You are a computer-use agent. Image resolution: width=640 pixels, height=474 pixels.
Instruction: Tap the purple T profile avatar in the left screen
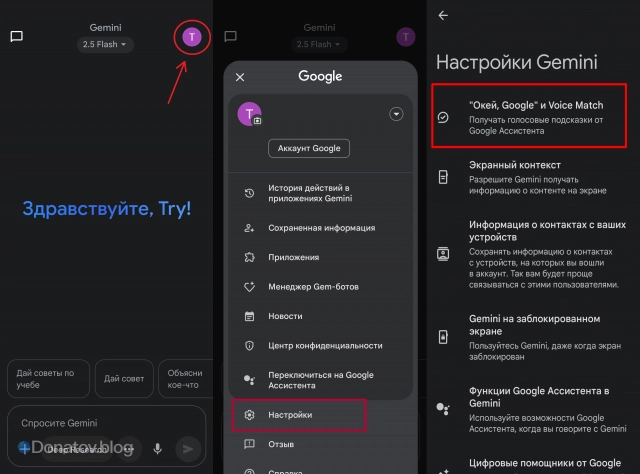pos(191,37)
